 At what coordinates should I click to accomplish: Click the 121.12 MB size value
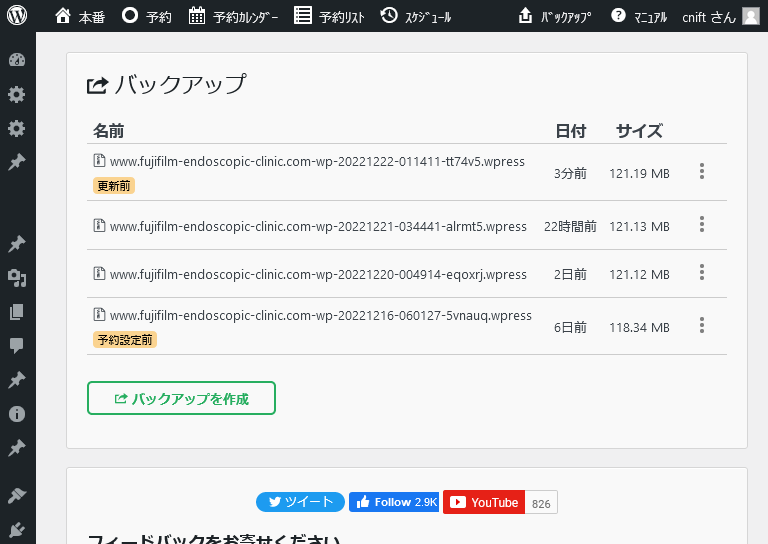pyautogui.click(x=639, y=274)
